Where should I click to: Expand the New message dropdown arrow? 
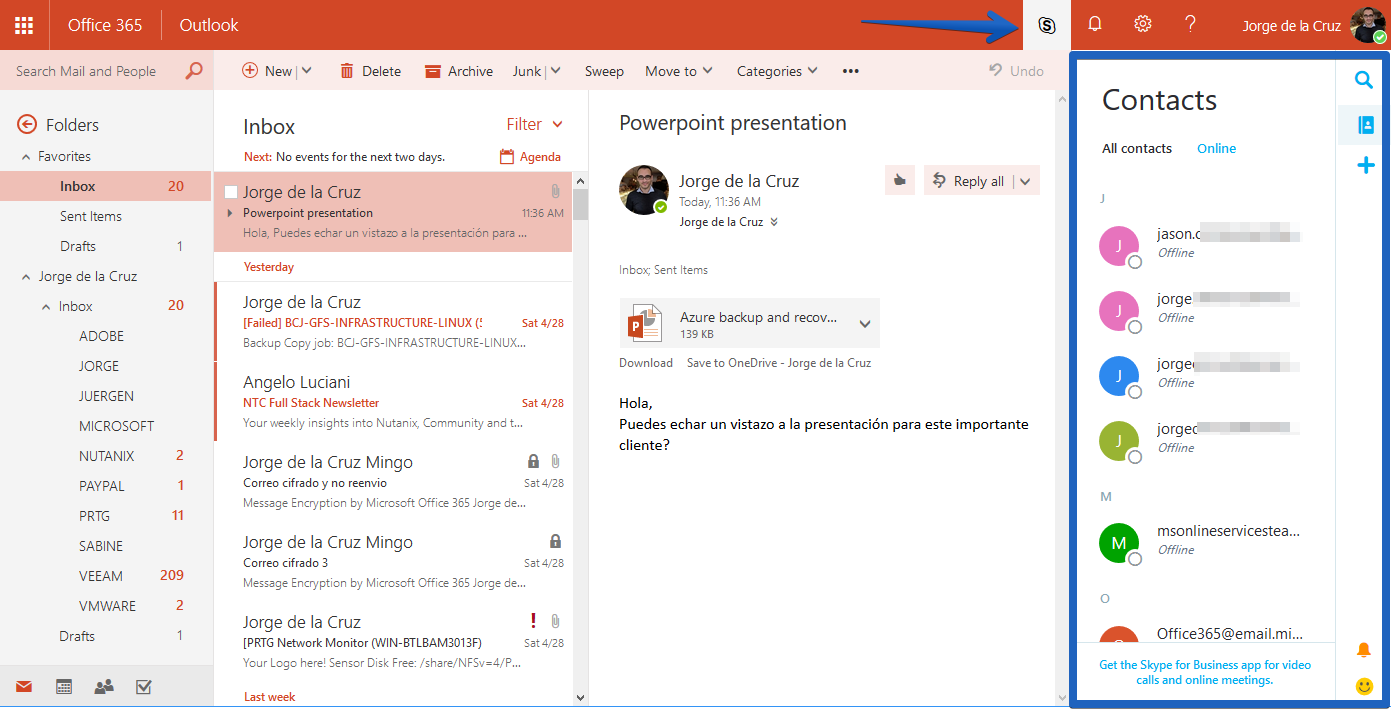[306, 71]
